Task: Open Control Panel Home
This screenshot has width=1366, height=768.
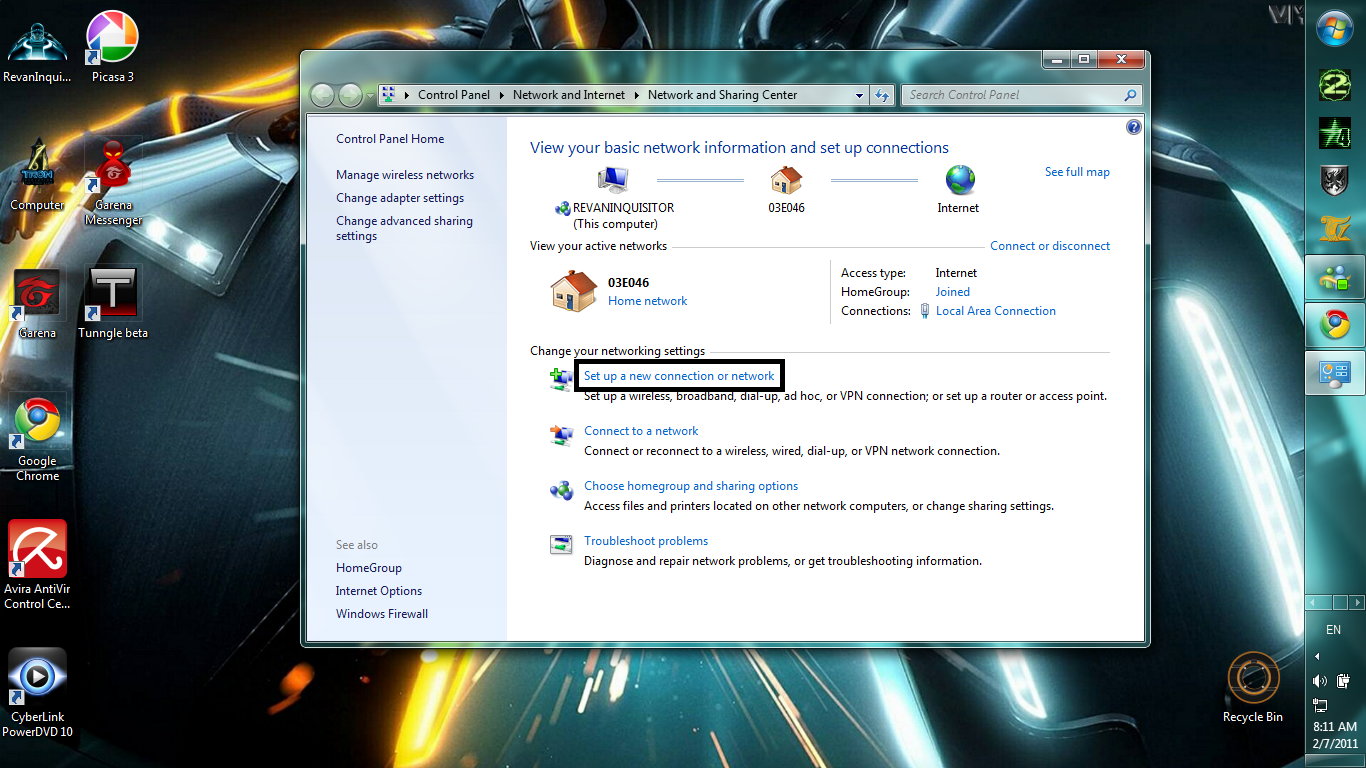Action: click(390, 139)
